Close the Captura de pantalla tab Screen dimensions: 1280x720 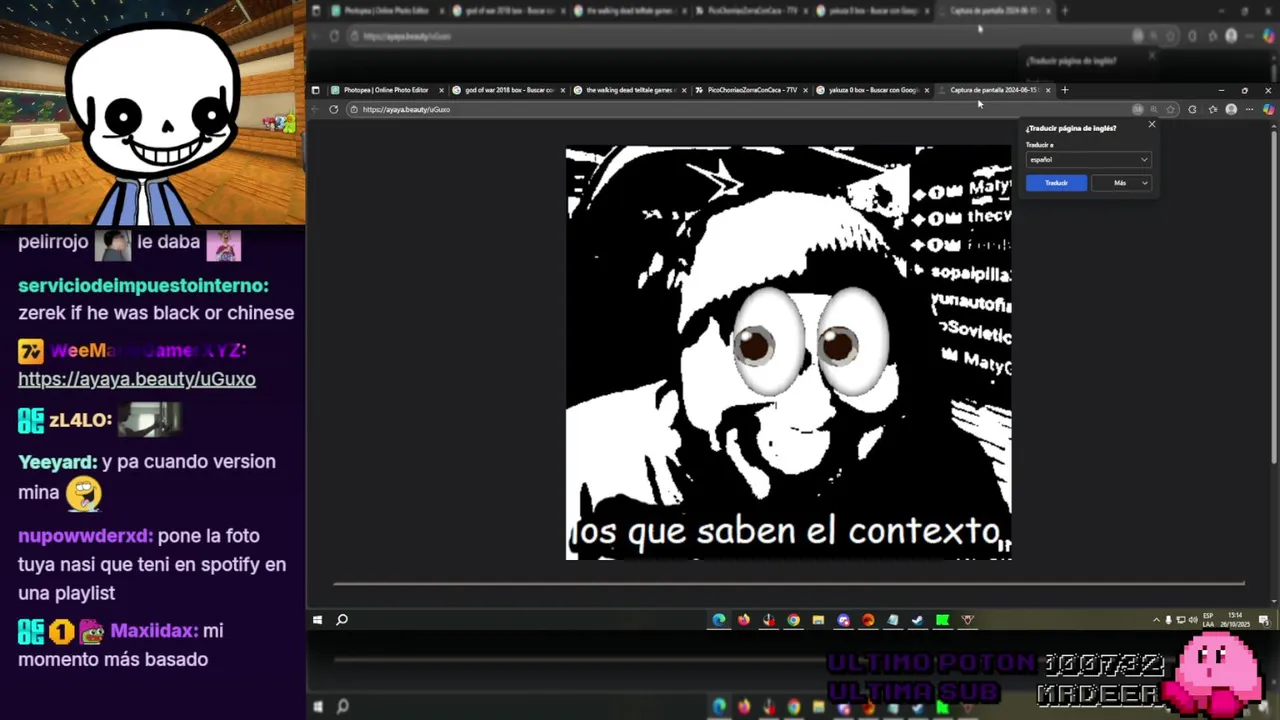(x=1048, y=90)
